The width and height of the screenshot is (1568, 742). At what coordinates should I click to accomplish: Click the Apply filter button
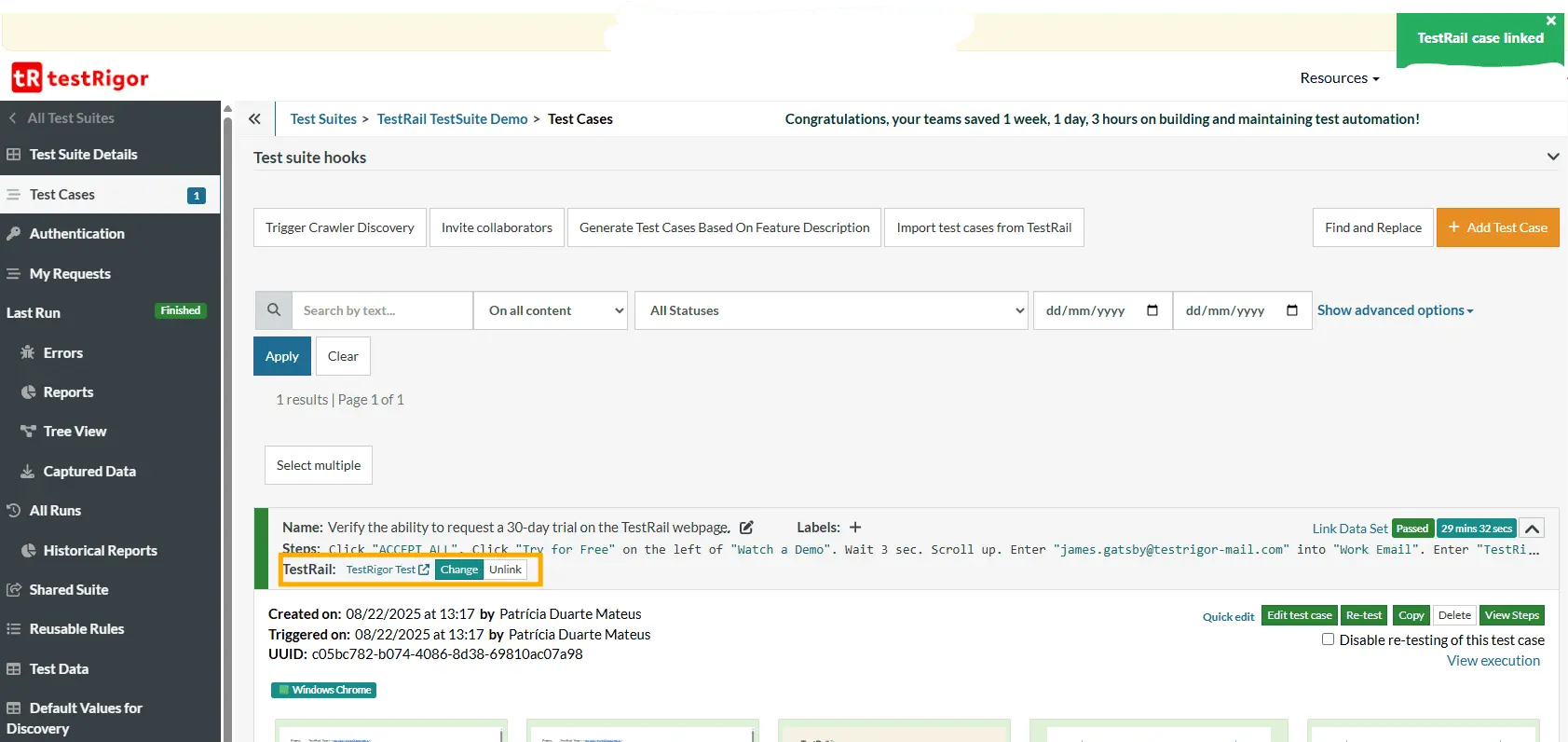tap(282, 356)
